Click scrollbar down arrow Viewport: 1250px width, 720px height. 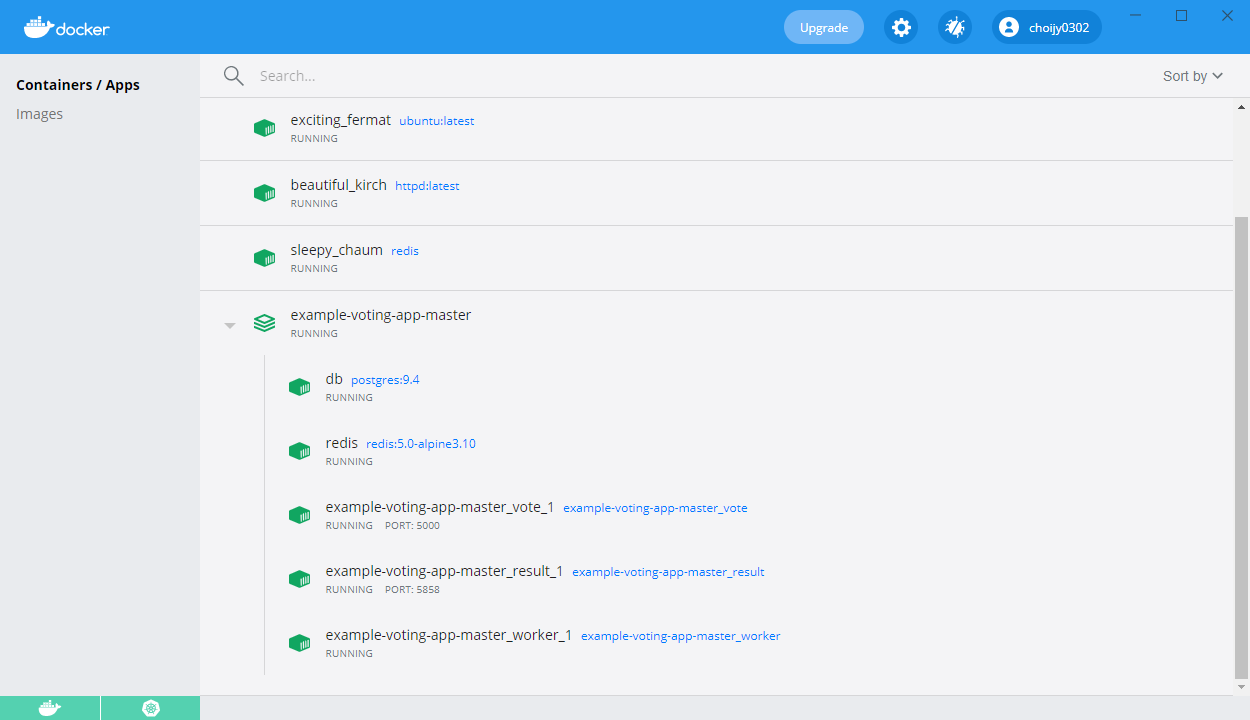1242,687
